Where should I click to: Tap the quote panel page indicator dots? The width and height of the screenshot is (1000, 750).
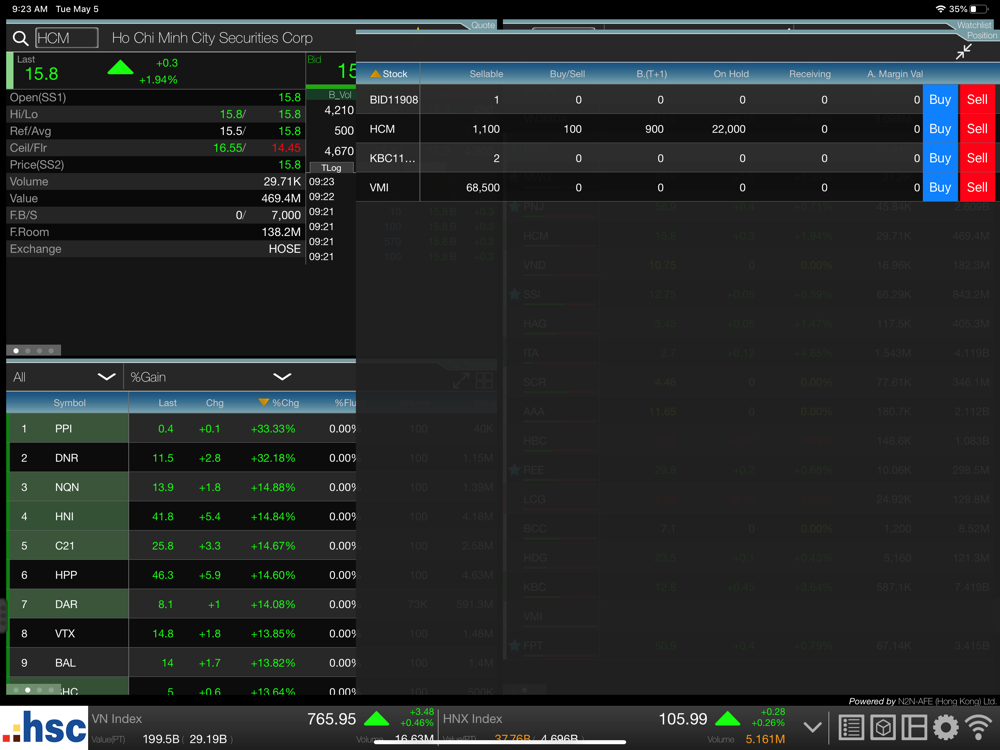click(x=34, y=350)
